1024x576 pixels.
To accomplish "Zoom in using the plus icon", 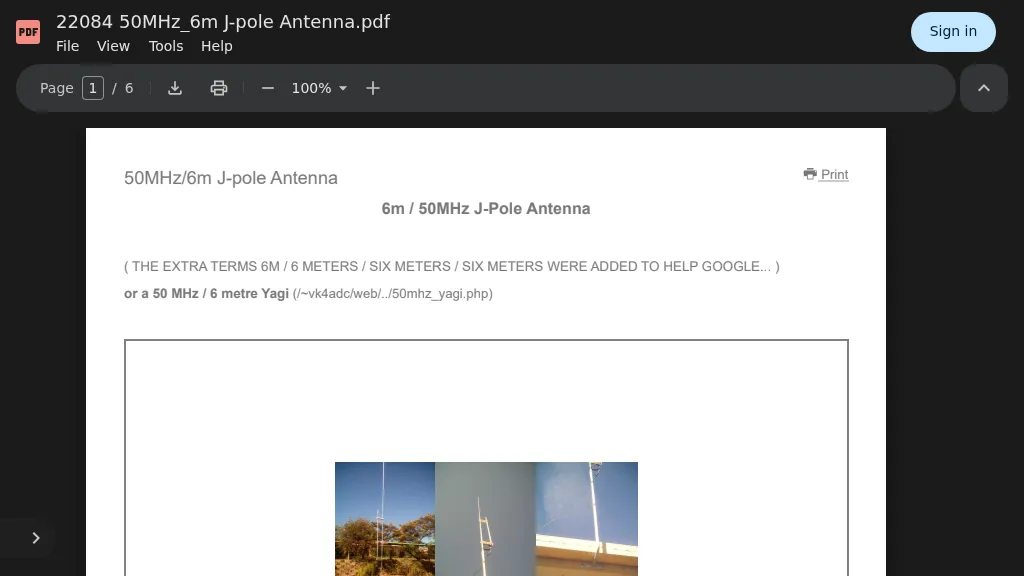I will click(x=373, y=88).
